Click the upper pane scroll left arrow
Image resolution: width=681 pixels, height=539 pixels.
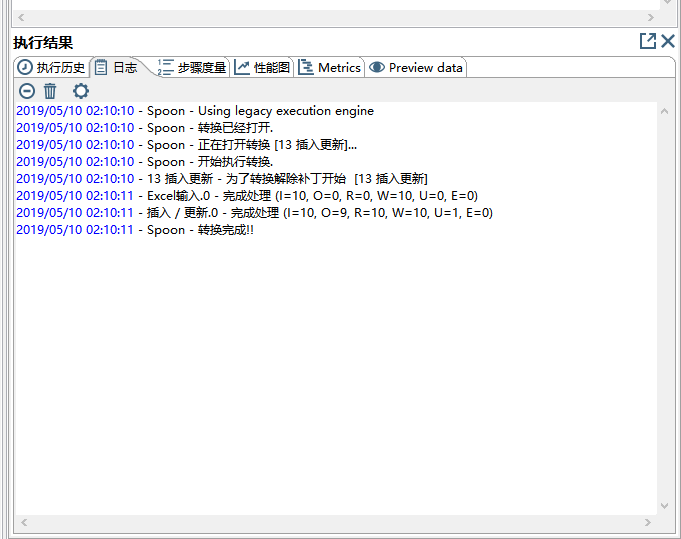(x=21, y=17)
